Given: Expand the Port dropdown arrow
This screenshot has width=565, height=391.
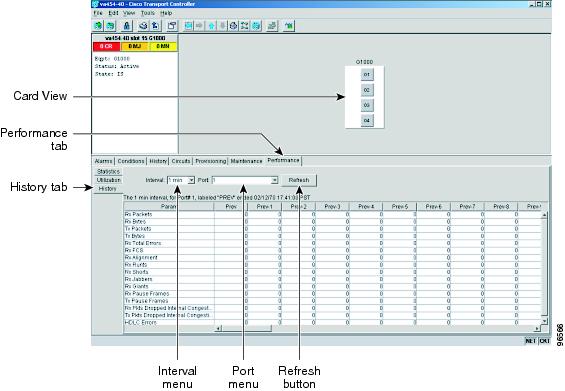Looking at the screenshot, I should 274,180.
